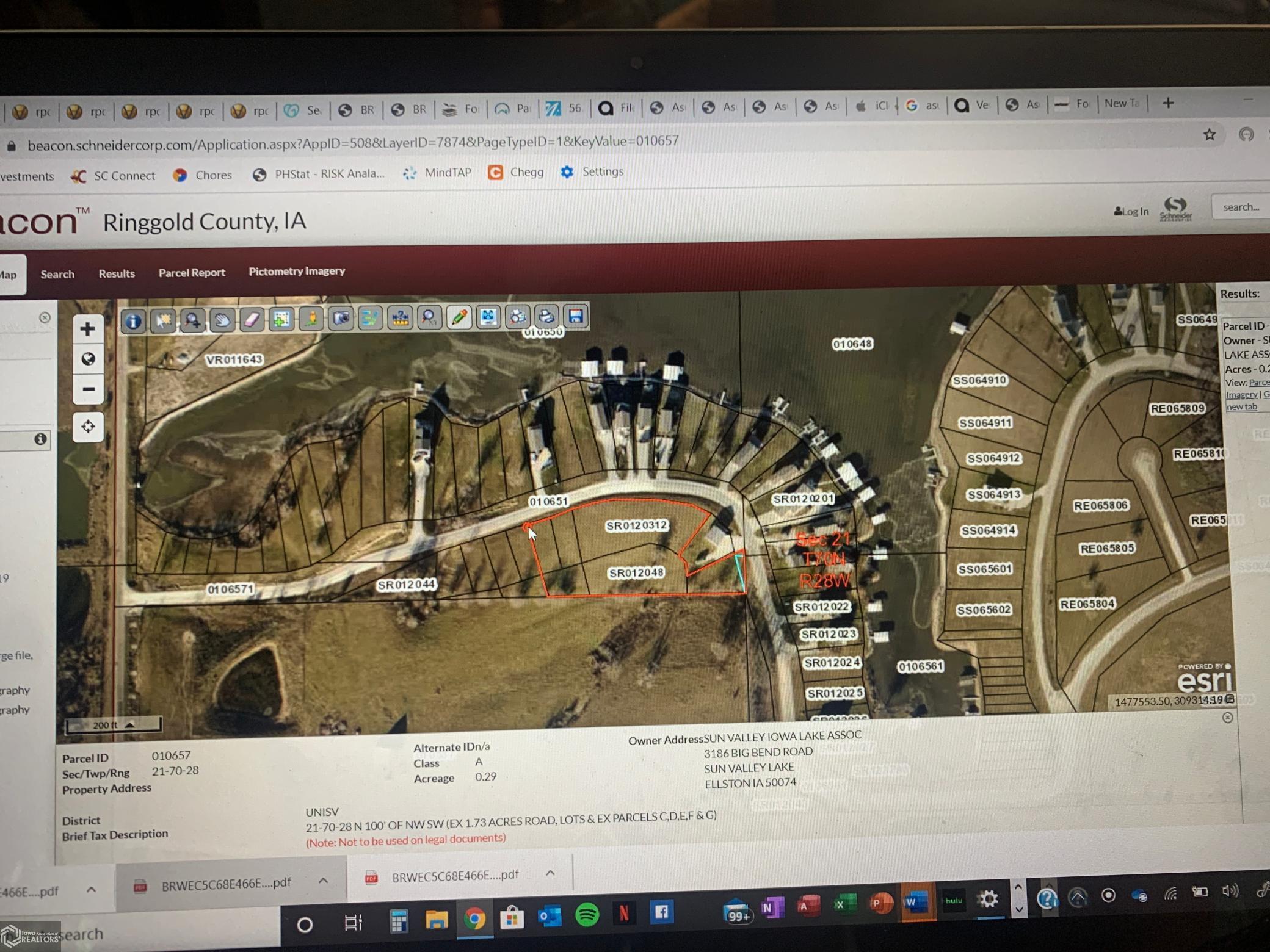Choose the eraser clear-selection tool
The image size is (1270, 952).
click(x=252, y=319)
